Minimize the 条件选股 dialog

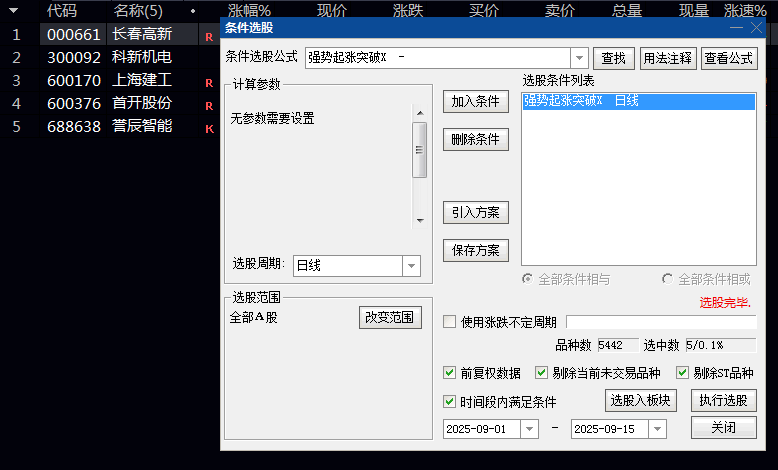[736, 28]
